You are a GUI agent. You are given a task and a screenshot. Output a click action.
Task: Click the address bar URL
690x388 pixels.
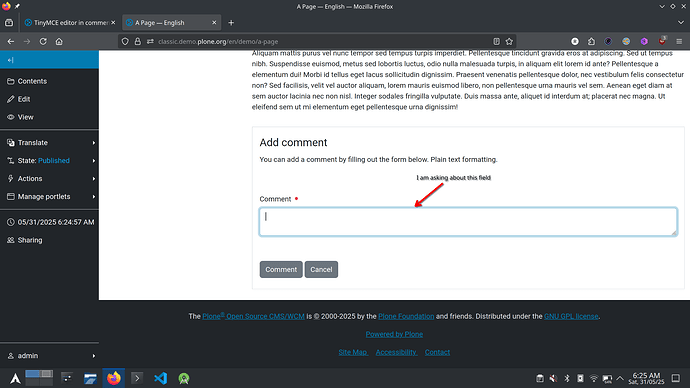click(218, 41)
